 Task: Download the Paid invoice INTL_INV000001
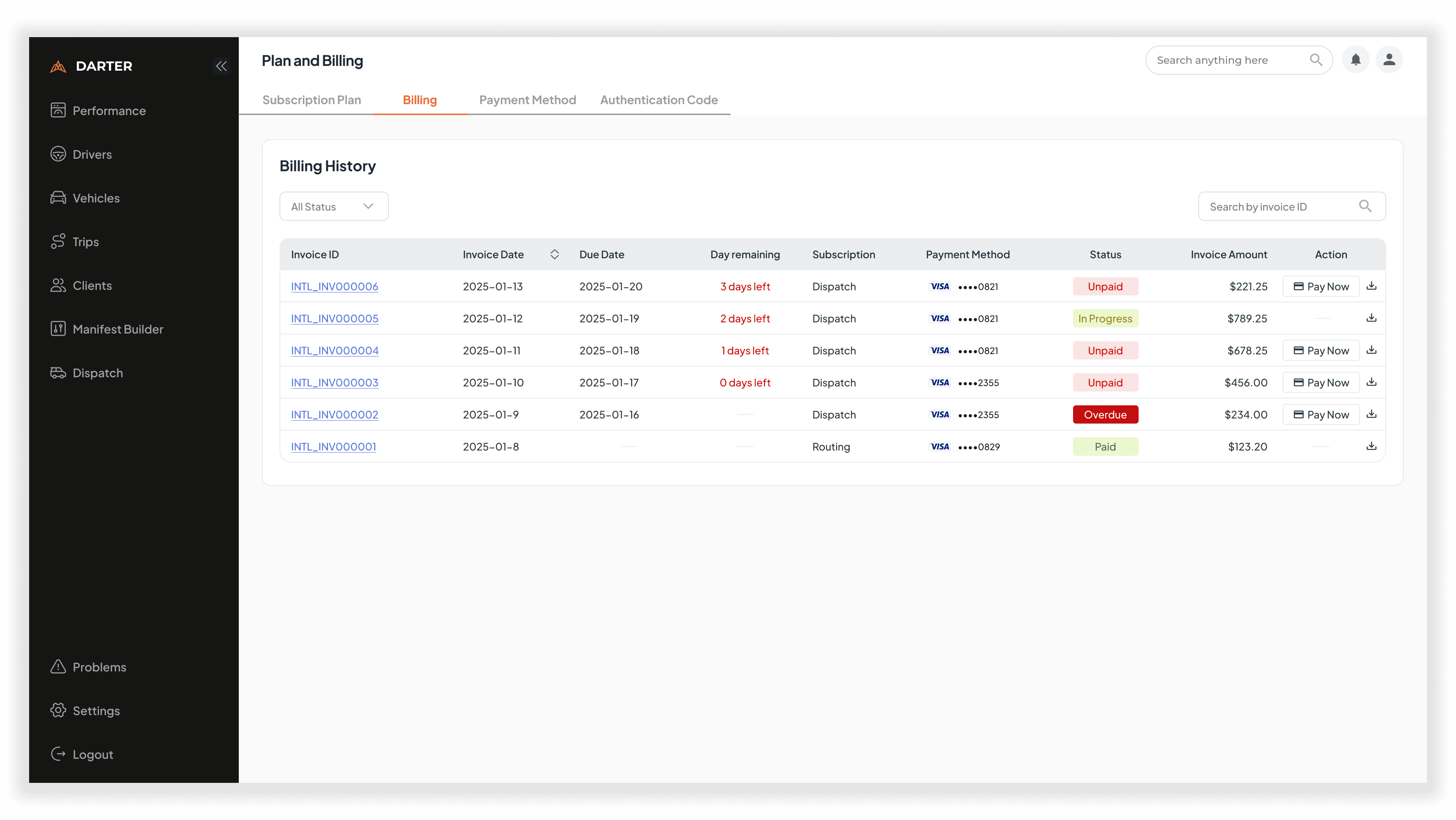point(1371,446)
